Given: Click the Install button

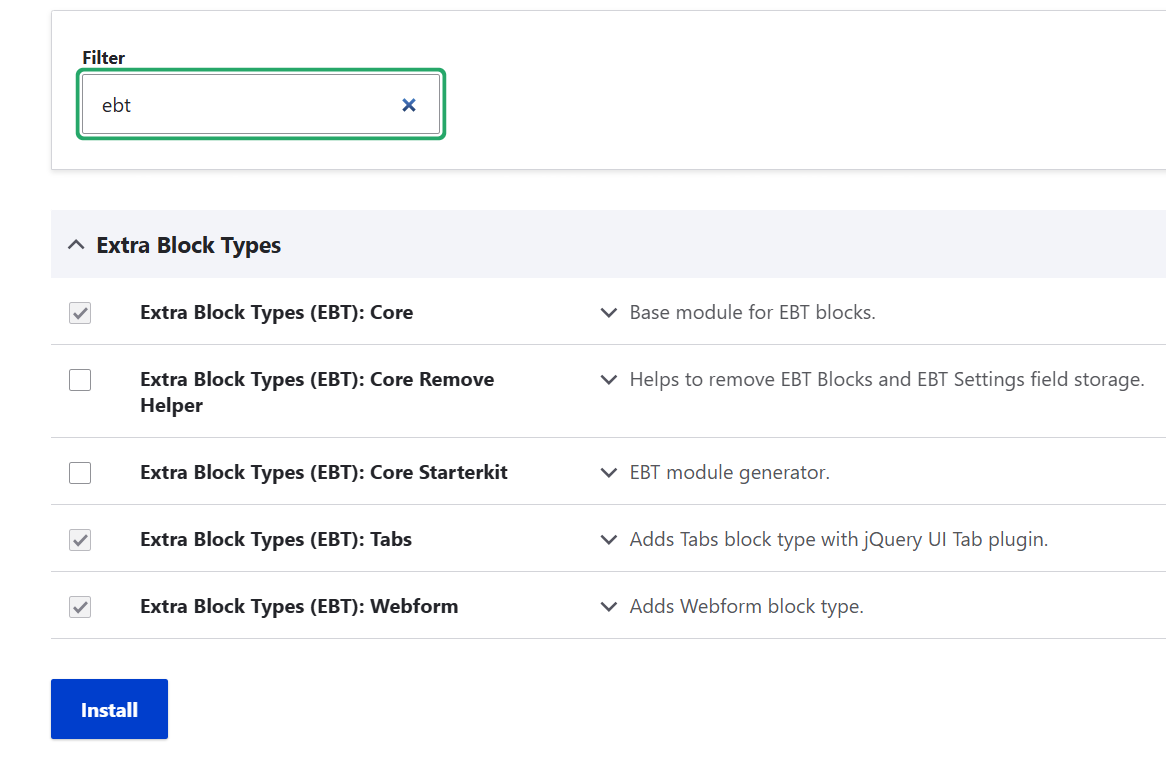Looking at the screenshot, I should click(x=109, y=709).
